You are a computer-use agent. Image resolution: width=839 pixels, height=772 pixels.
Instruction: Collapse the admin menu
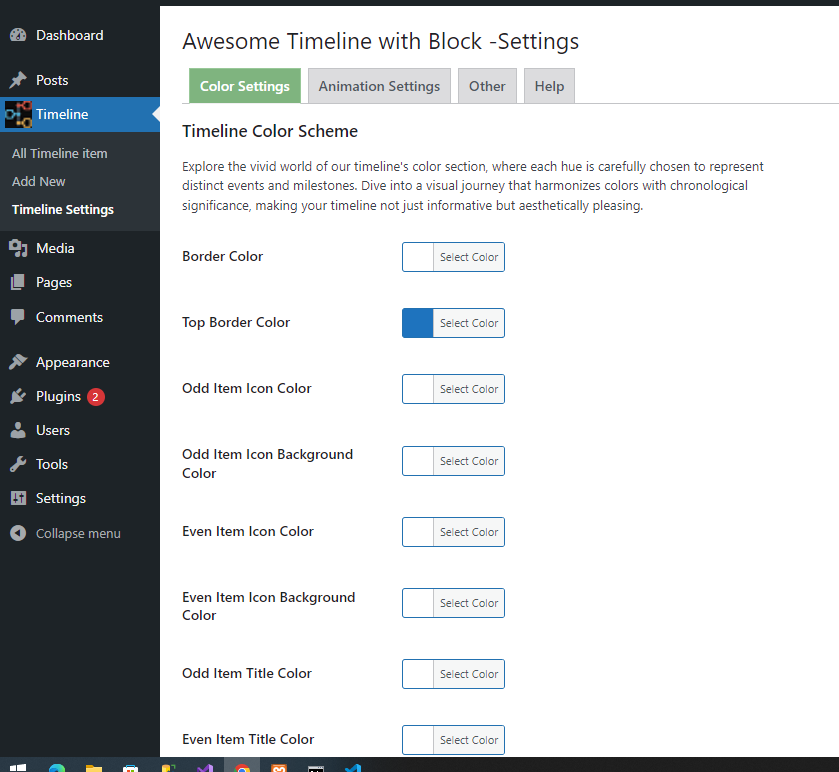(65, 533)
